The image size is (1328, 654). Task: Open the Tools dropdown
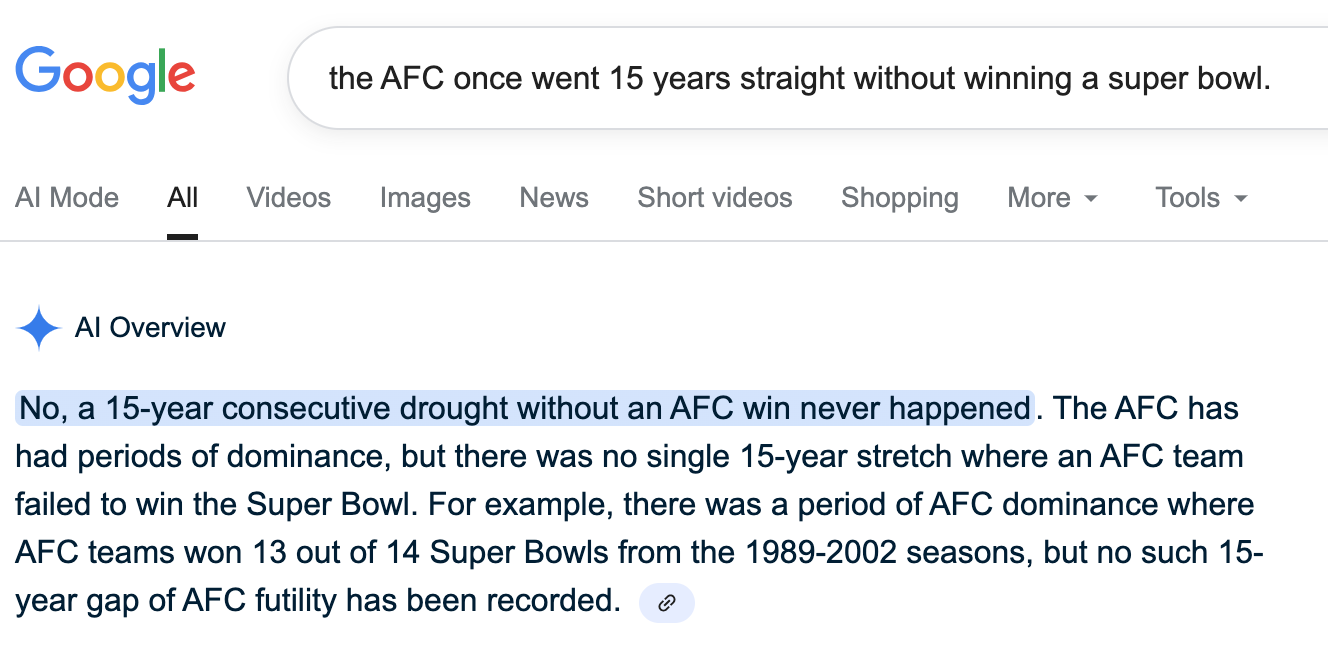pyautogui.click(x=1202, y=198)
